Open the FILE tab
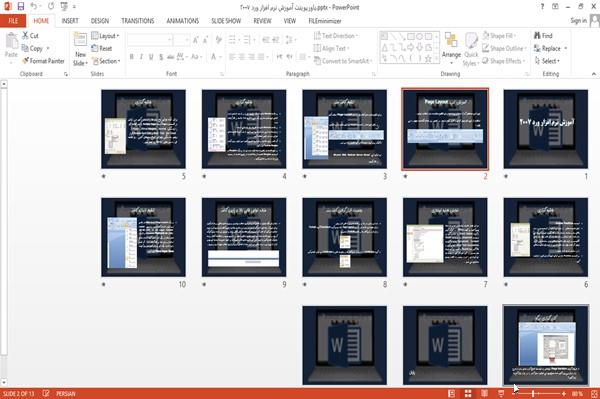The height and width of the screenshot is (399, 600). (13, 21)
